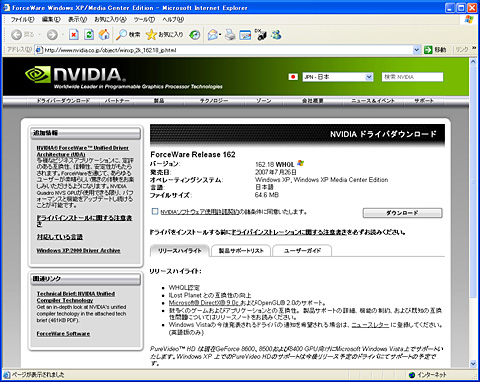Image resolution: width=480 pixels, height=382 pixels.
Task: Expand the Back button history arrow
Action: pyautogui.click(x=39, y=34)
